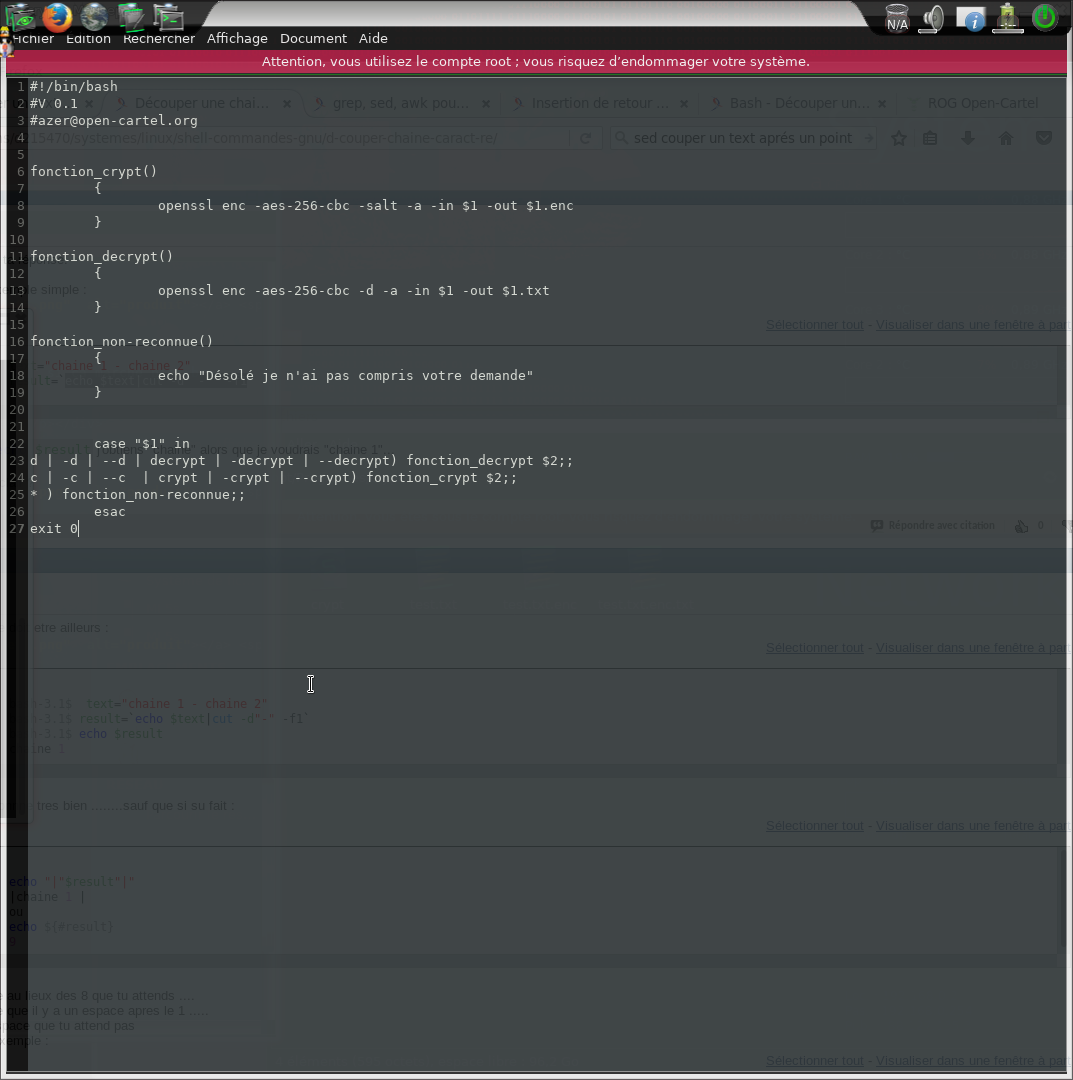Switch to 'Insertion de retour...' tab in Firefox
1073x1080 pixels.
click(599, 103)
